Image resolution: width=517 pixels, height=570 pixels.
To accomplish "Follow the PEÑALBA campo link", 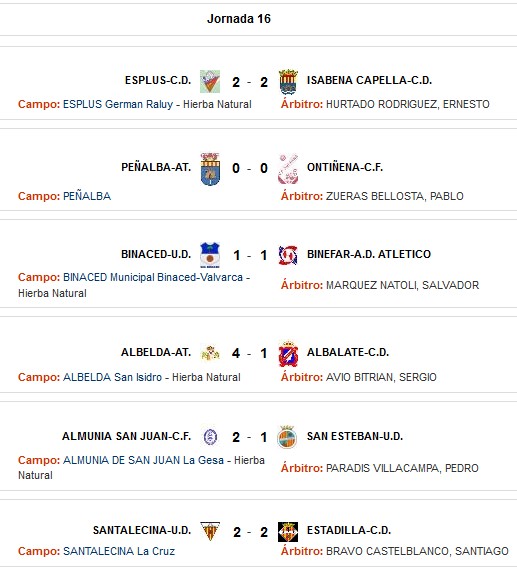I will point(87,196).
